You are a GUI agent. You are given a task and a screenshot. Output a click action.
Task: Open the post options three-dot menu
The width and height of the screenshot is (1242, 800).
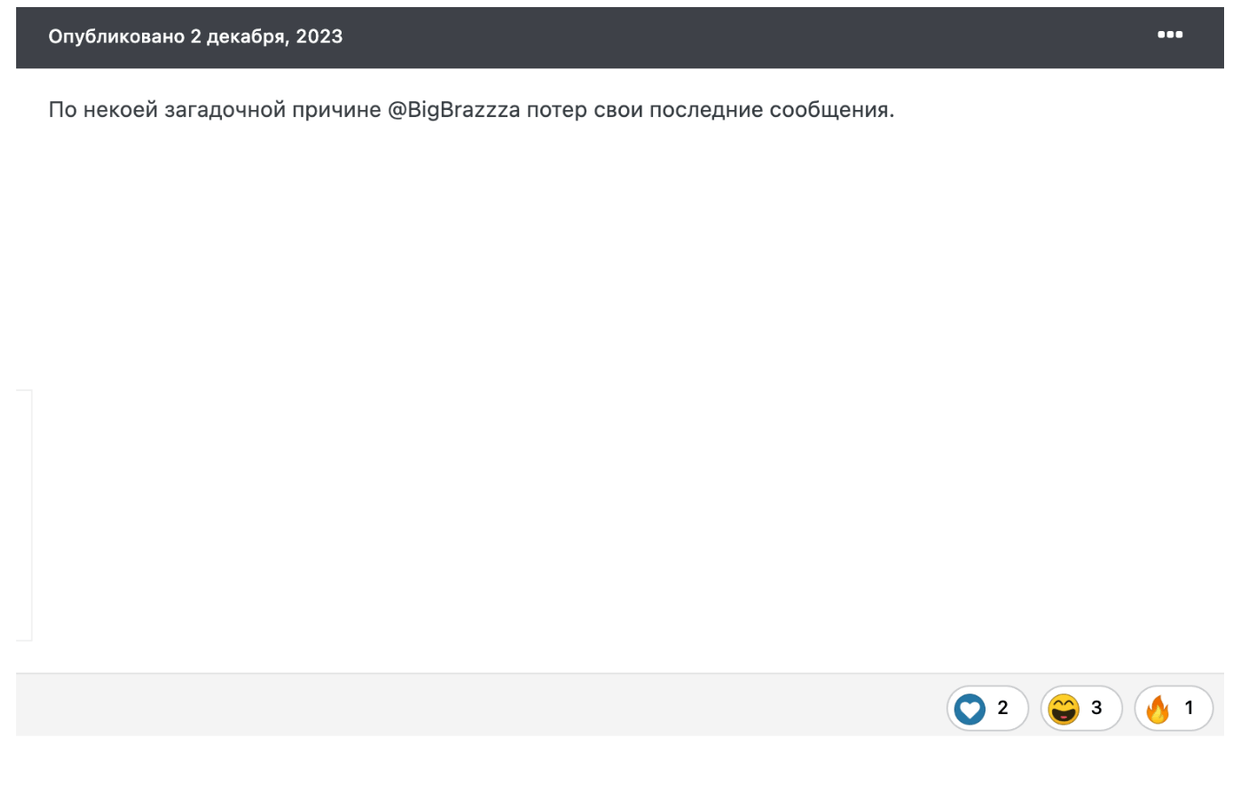[x=1170, y=35]
